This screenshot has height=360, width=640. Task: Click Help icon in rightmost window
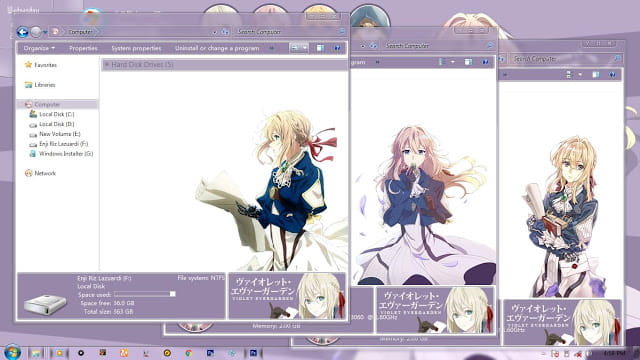pyautogui.click(x=612, y=75)
